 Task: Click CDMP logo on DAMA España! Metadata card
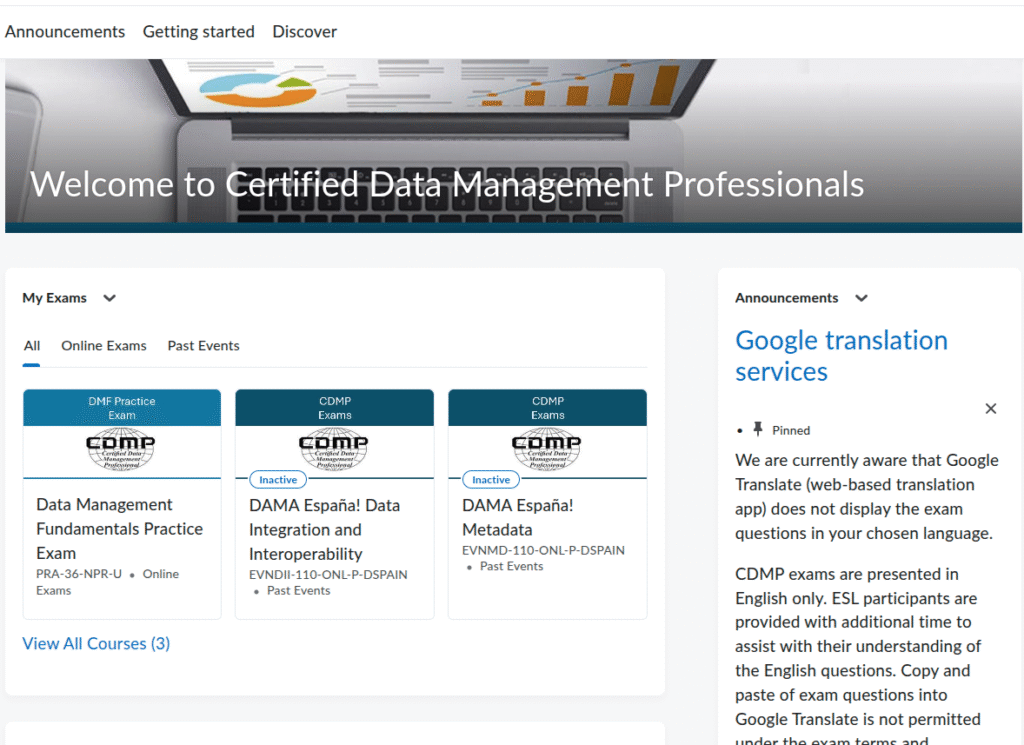(x=547, y=449)
